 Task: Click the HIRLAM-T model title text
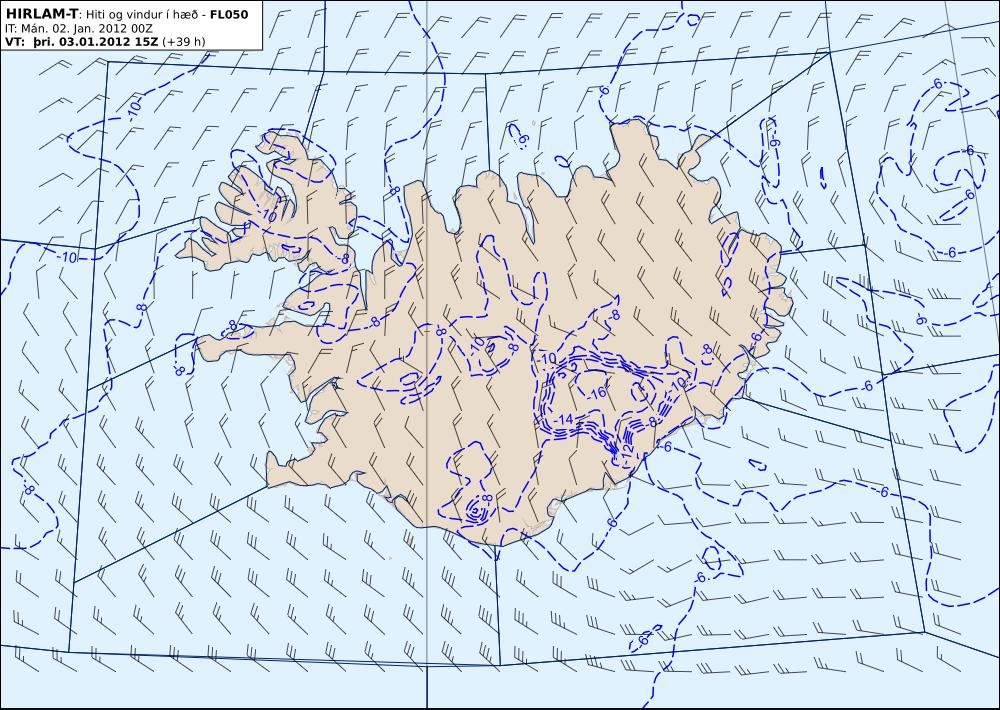coord(41,14)
